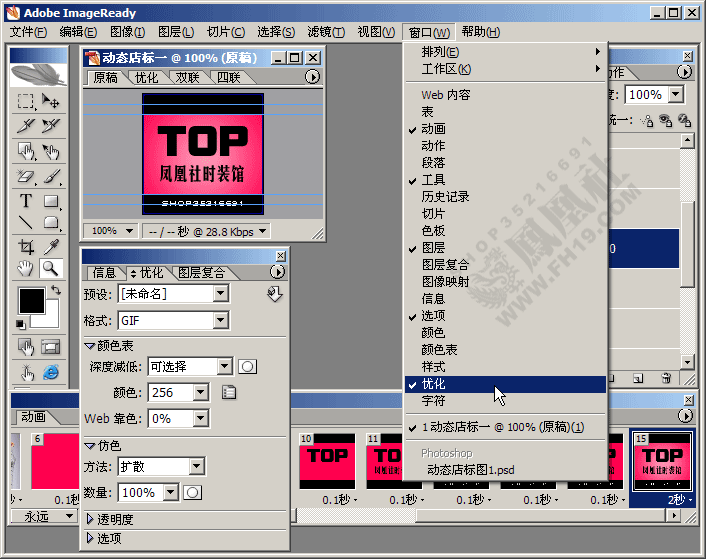706x559 pixels.
Task: Toggle the 工具 panel in Window menu
Action: 506,180
